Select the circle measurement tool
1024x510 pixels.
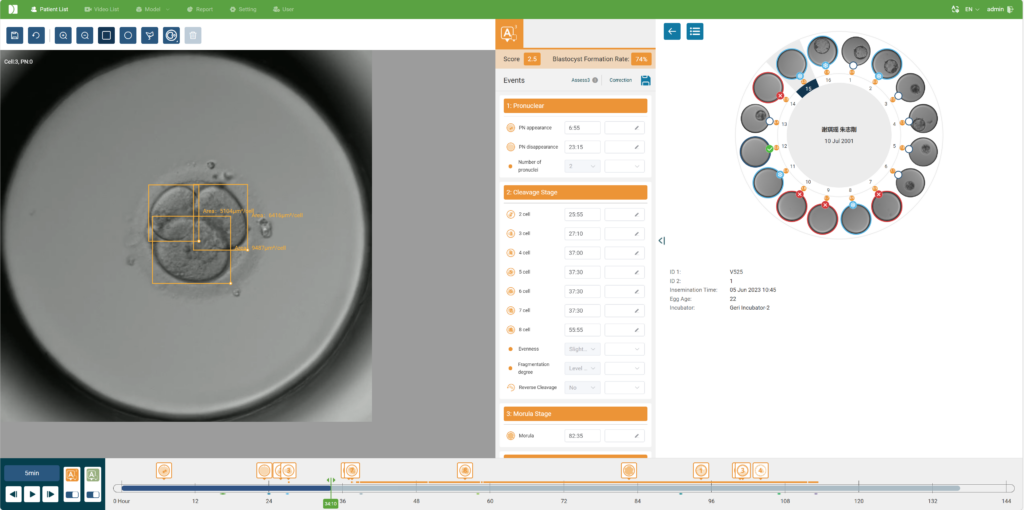coord(128,35)
